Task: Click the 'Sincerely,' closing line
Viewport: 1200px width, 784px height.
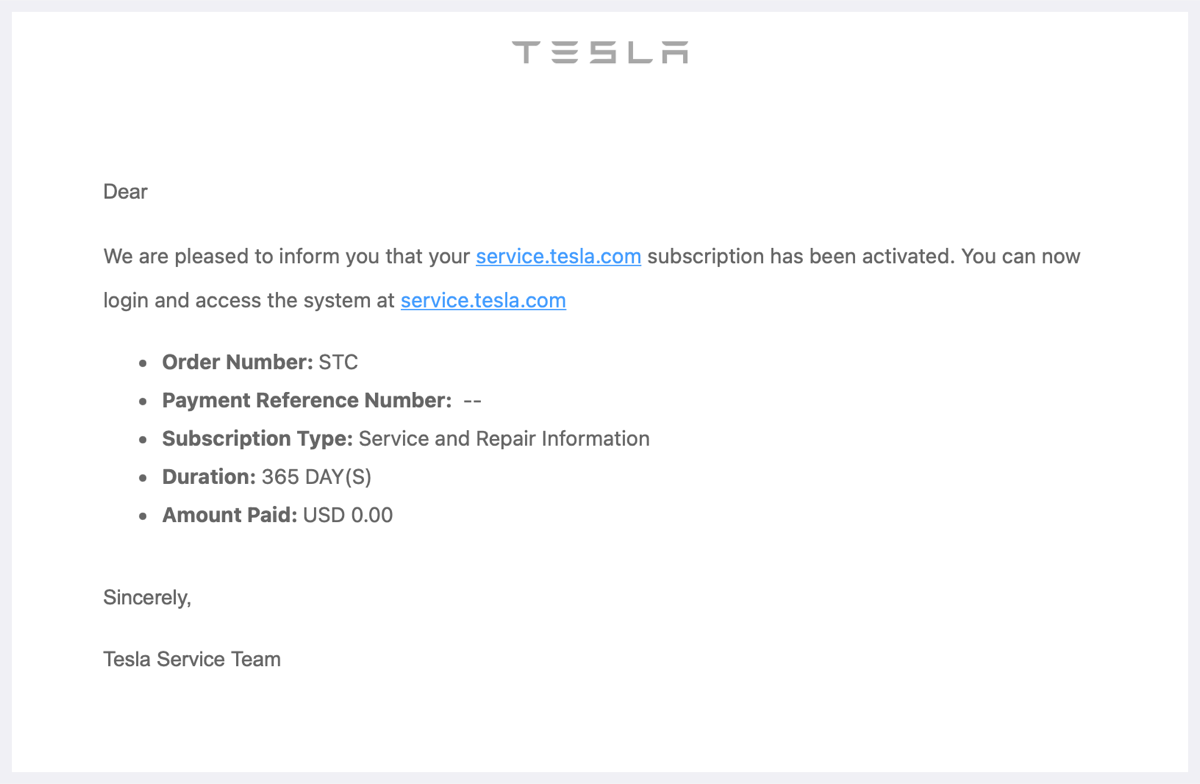Action: pos(147,598)
